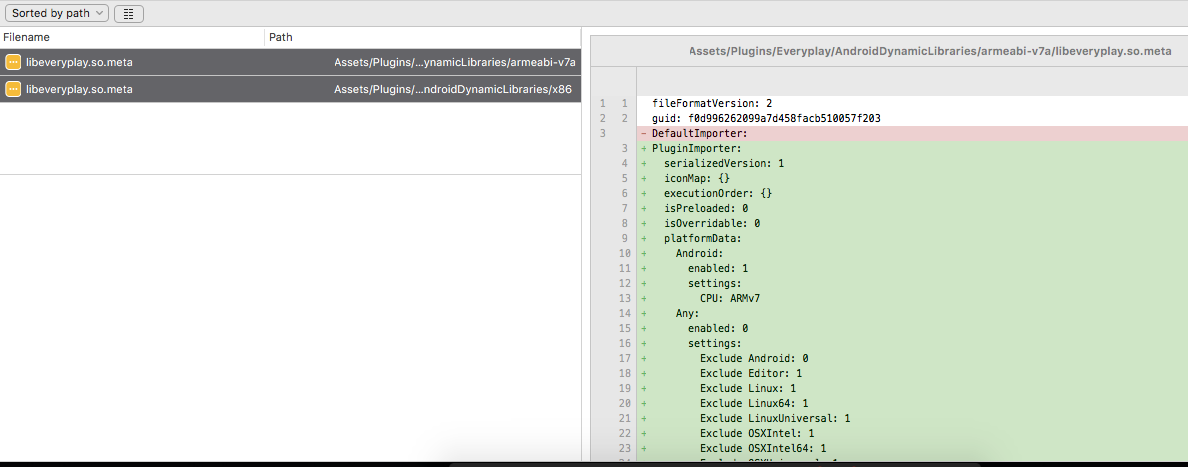This screenshot has width=1188, height=467.
Task: Select the 'platformData:' line
Action: tap(912, 238)
